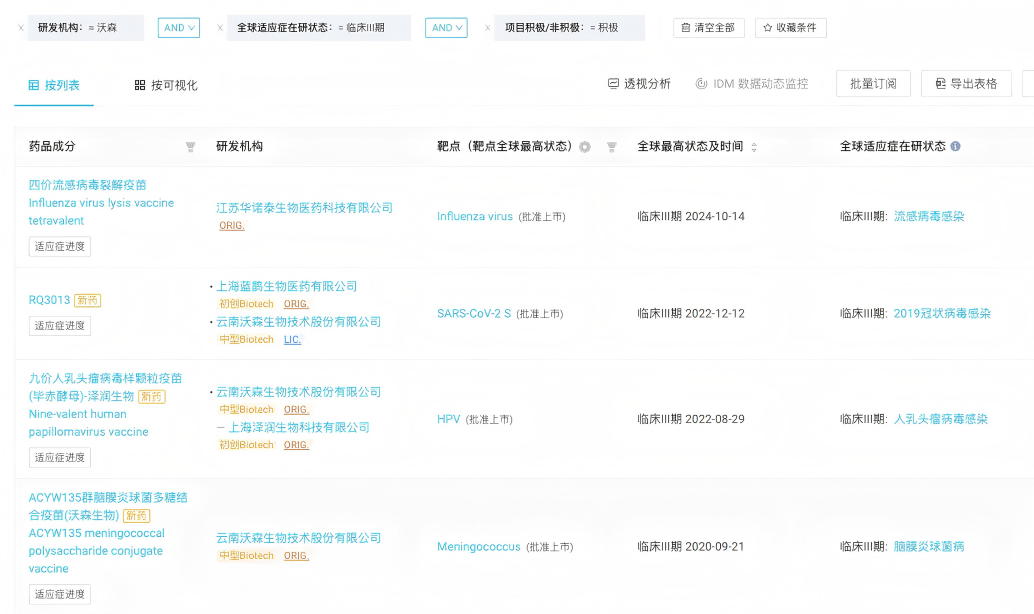Viewport: 1034px width, 614px height.
Task: Open the SARS-CoV-2 S target link
Action: (x=473, y=314)
